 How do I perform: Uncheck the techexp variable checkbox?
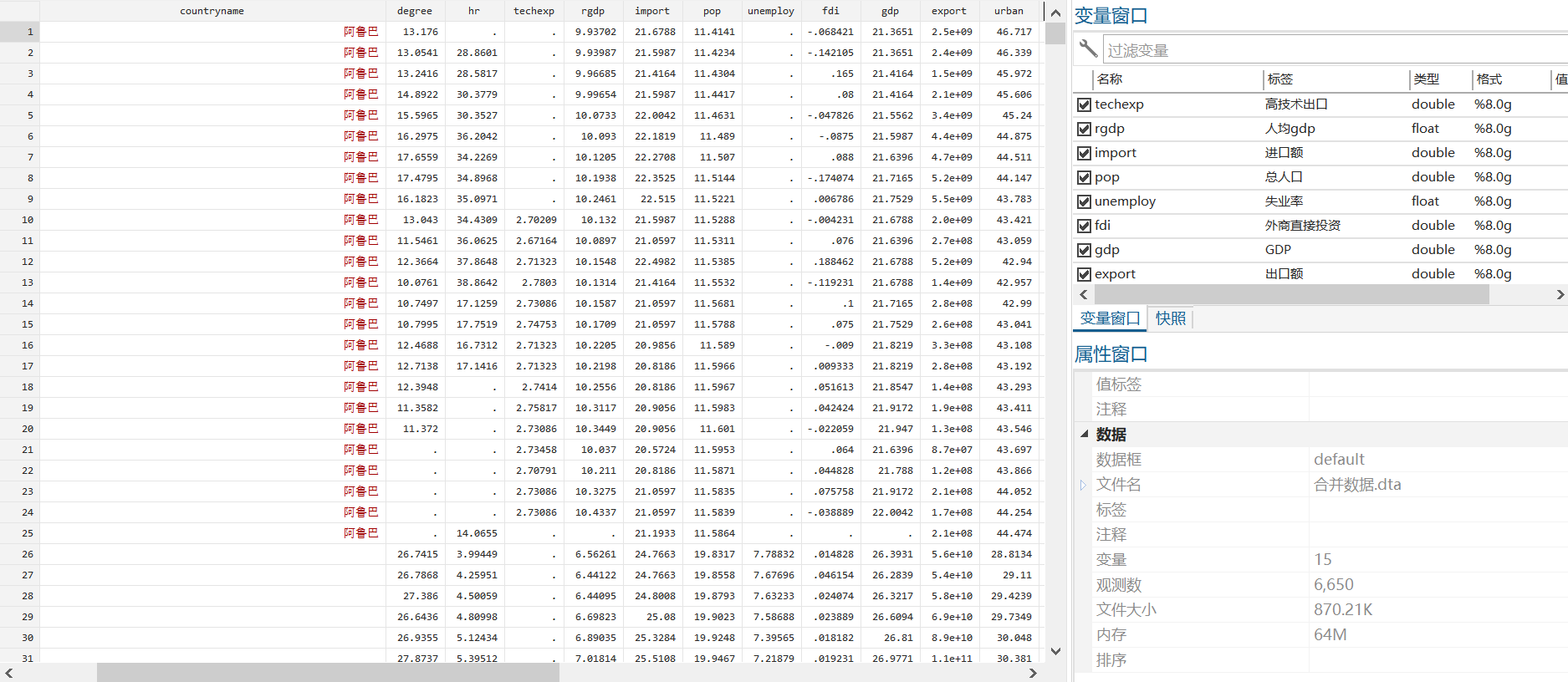coord(1084,104)
